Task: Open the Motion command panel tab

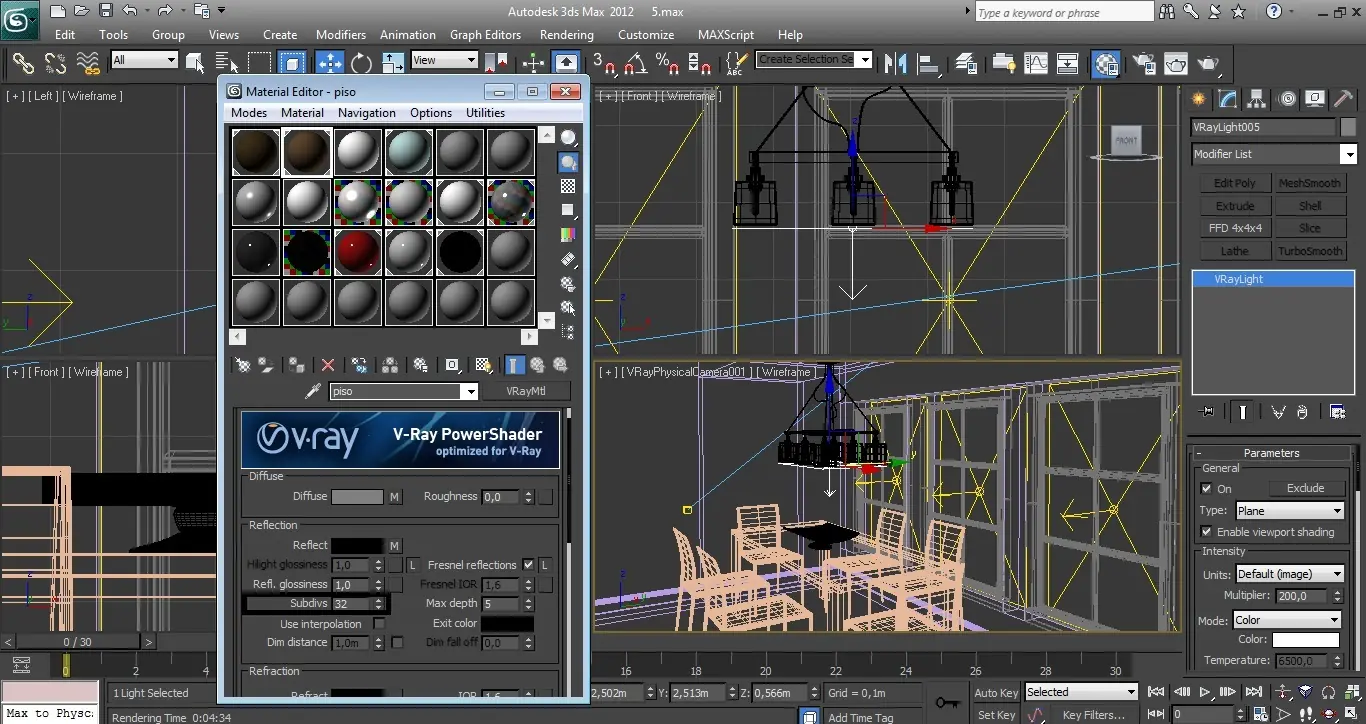Action: [1287, 99]
